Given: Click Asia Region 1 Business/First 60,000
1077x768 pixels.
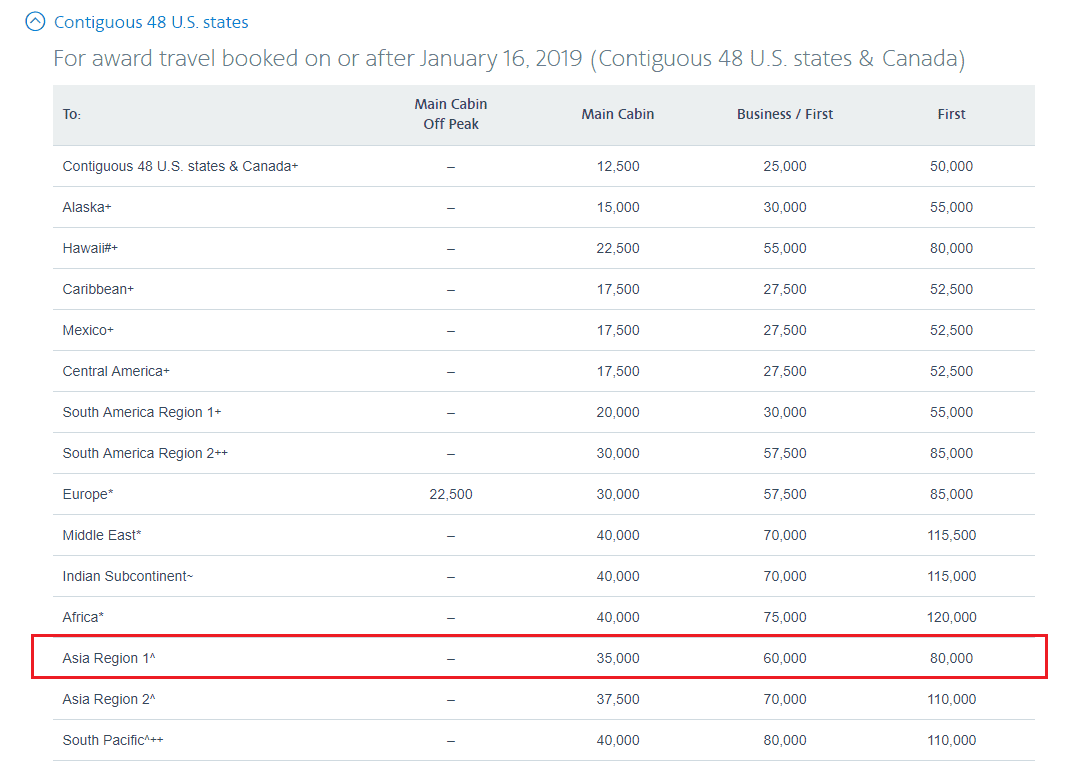Looking at the screenshot, I should tap(784, 658).
